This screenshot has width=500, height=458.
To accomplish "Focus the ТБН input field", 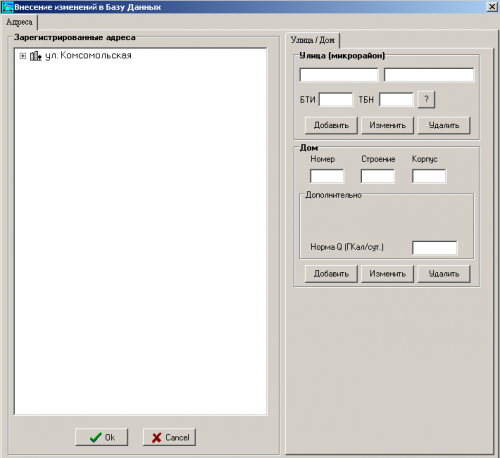I will (x=396, y=99).
